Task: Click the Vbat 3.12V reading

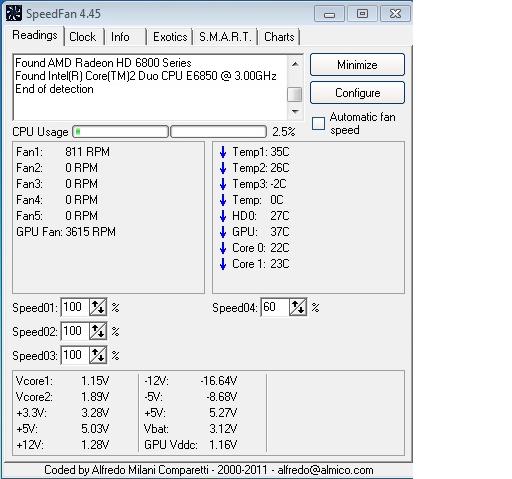Action: click(190, 429)
